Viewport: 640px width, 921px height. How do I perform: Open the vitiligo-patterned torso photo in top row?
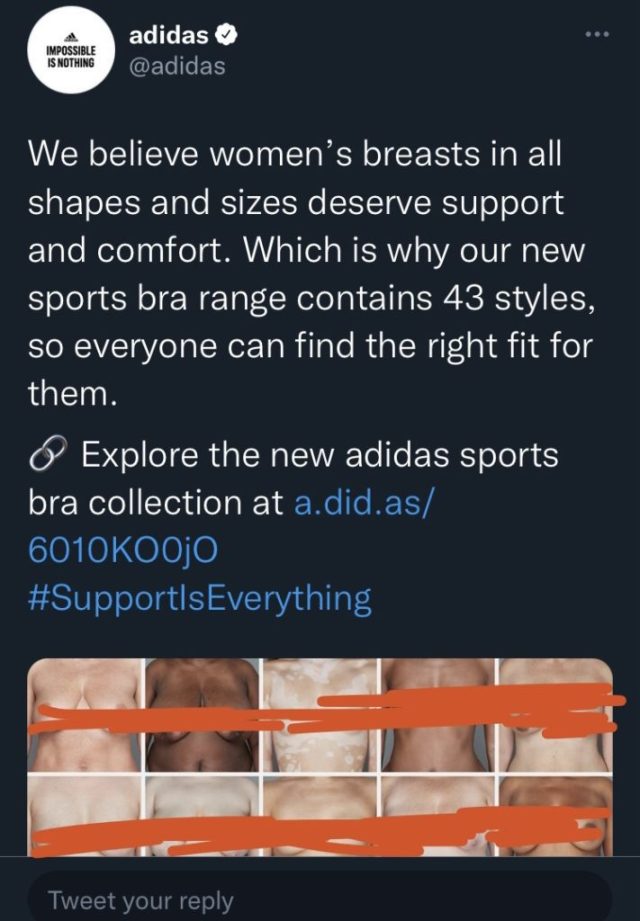click(320, 715)
